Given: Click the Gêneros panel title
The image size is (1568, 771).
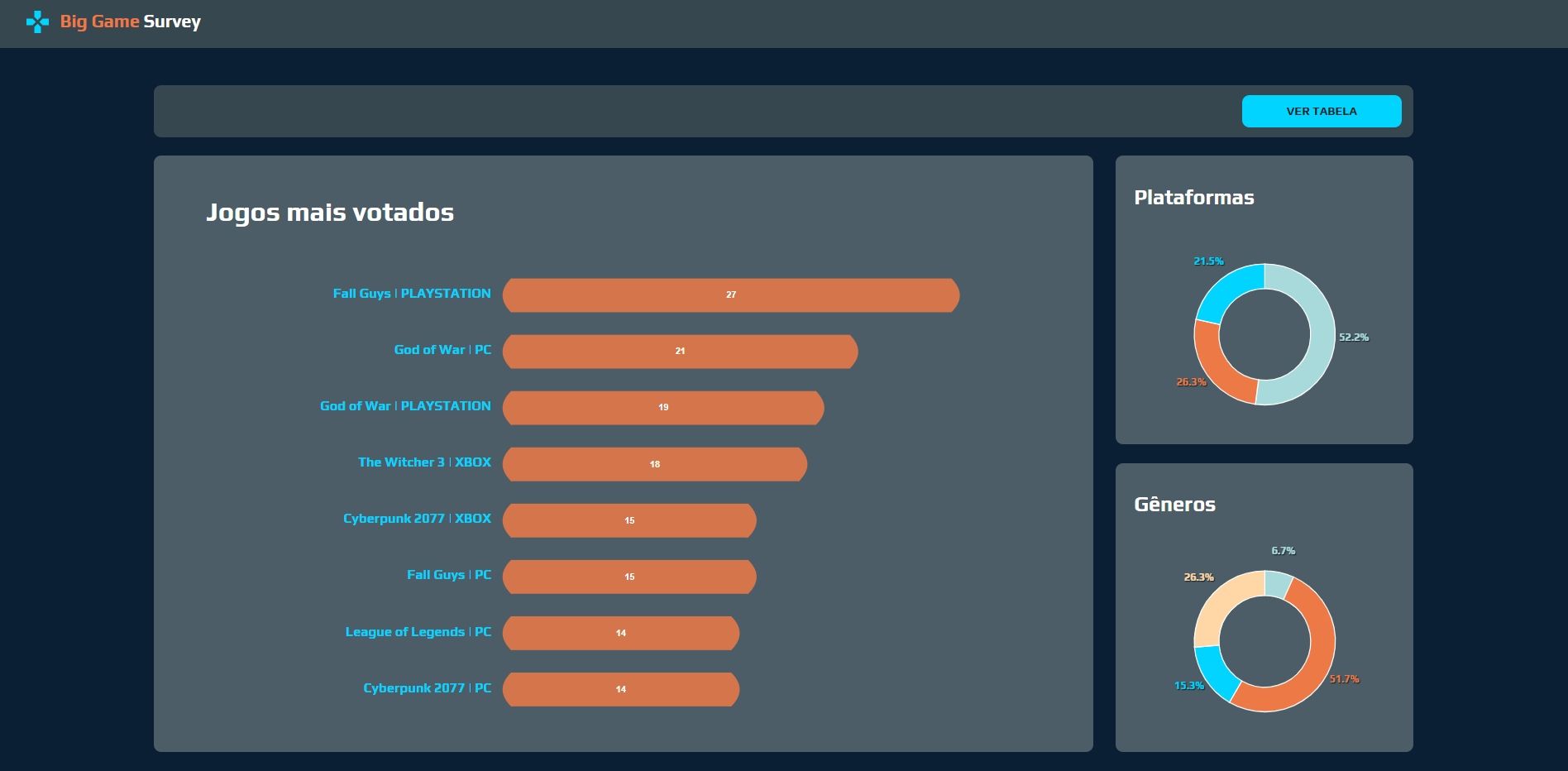Looking at the screenshot, I should [x=1174, y=504].
